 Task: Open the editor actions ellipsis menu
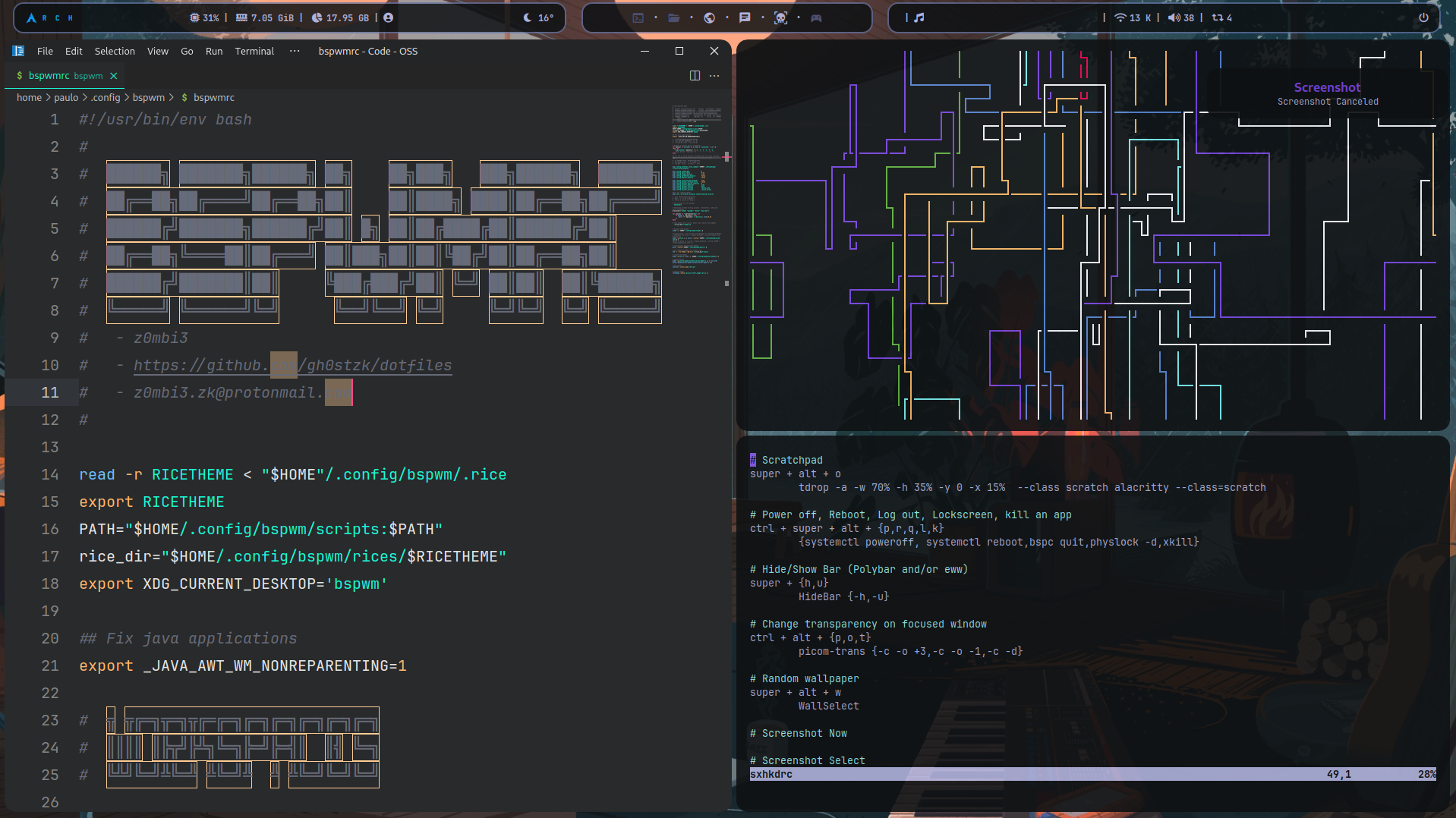pos(714,75)
